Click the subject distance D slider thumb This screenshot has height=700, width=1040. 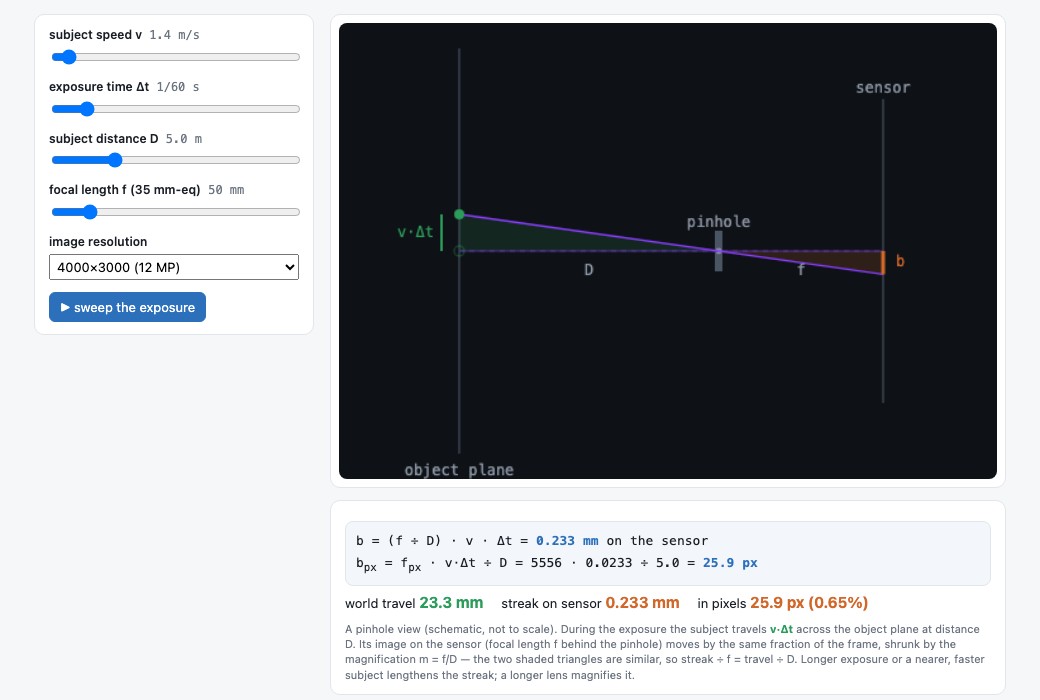click(115, 160)
